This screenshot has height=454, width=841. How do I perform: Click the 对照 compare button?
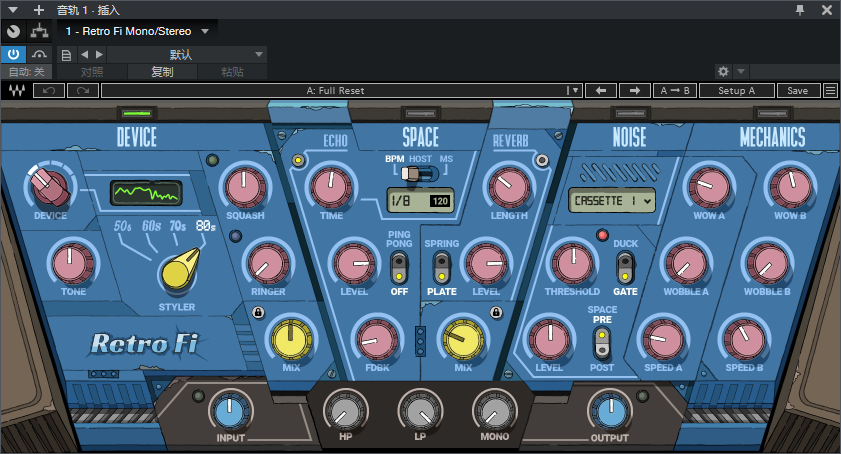[92, 71]
